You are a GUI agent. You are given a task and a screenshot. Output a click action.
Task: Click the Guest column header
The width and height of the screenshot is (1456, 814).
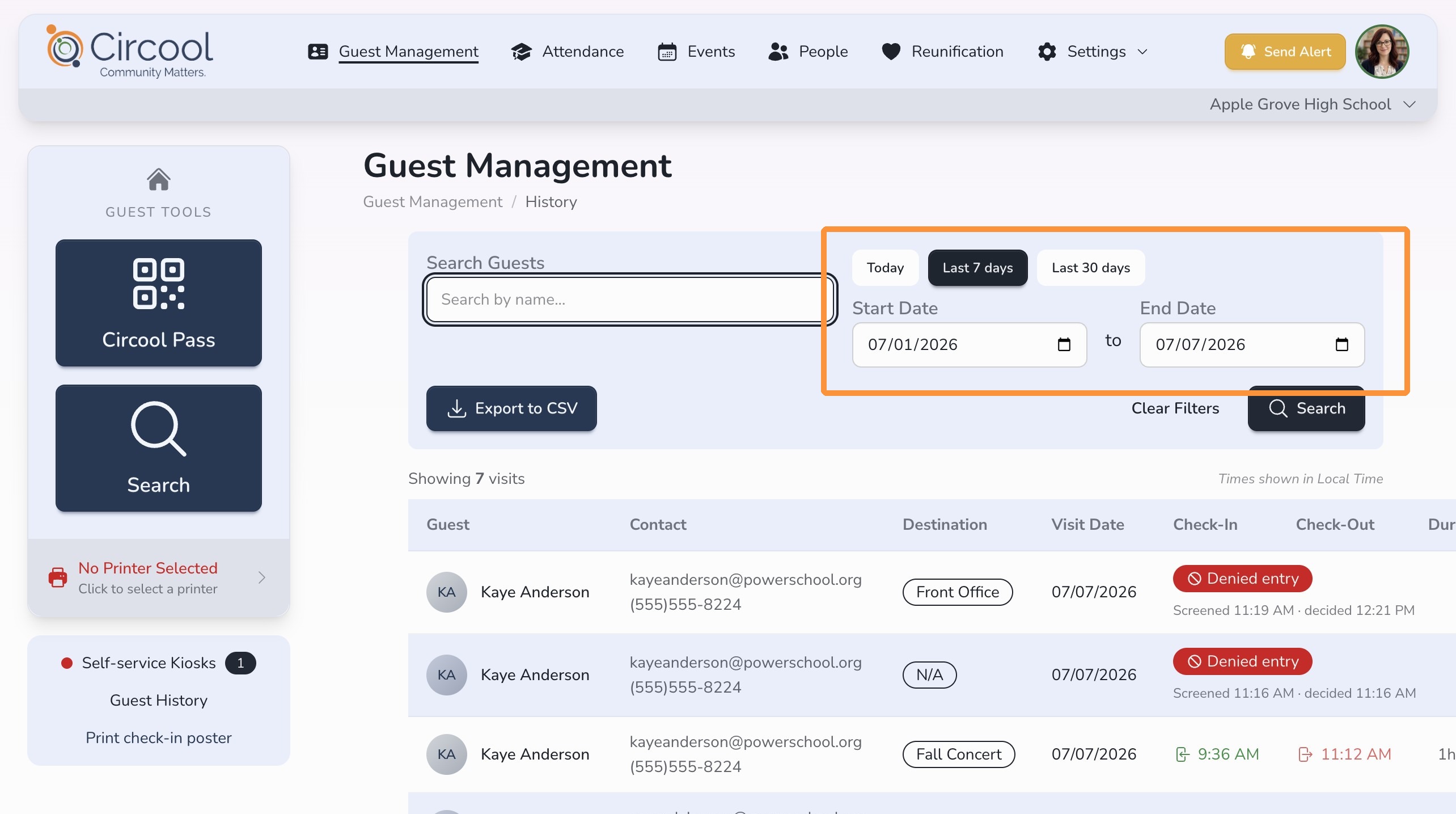pos(448,525)
